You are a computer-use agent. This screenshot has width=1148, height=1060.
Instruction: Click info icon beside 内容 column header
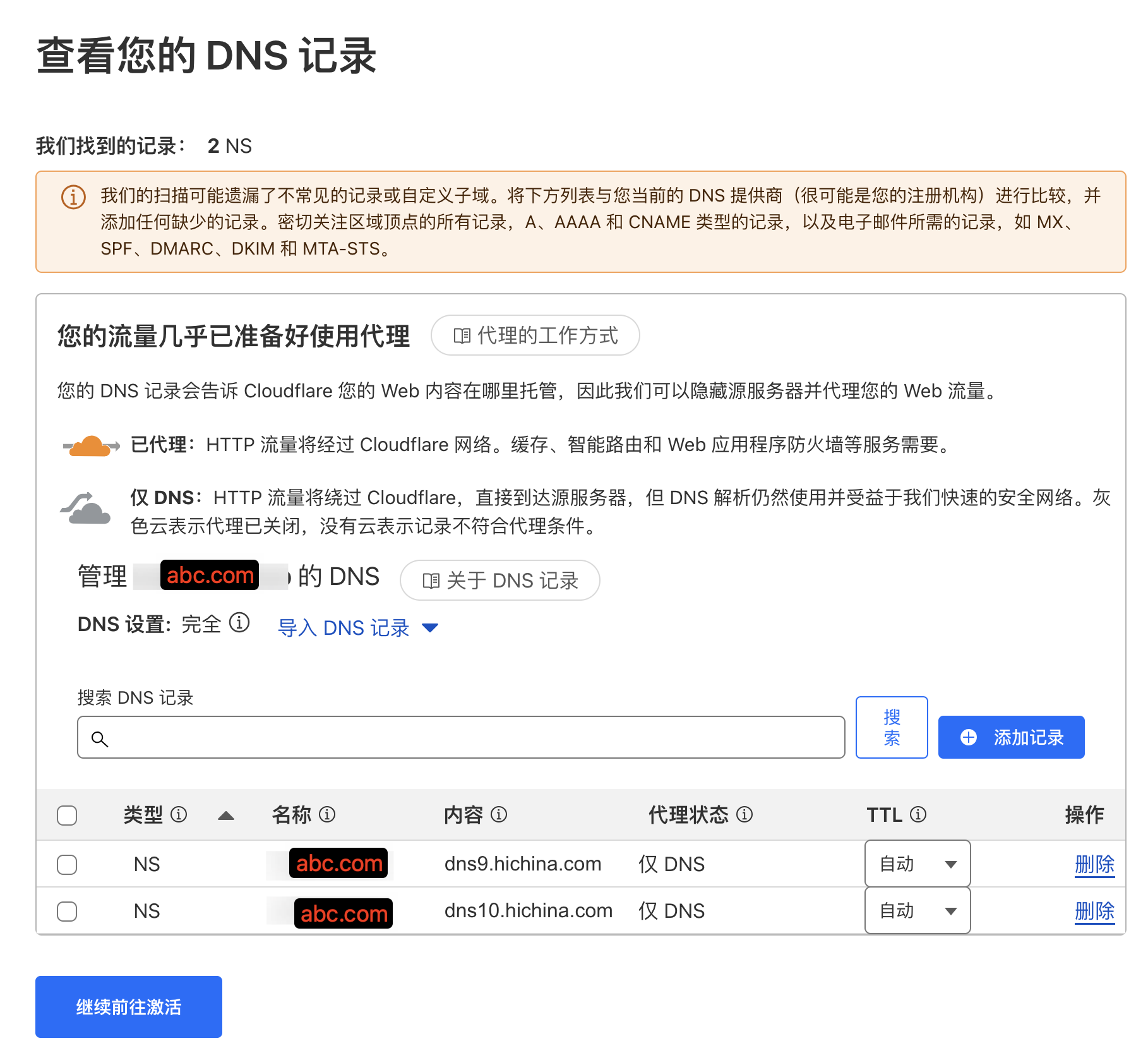(499, 814)
